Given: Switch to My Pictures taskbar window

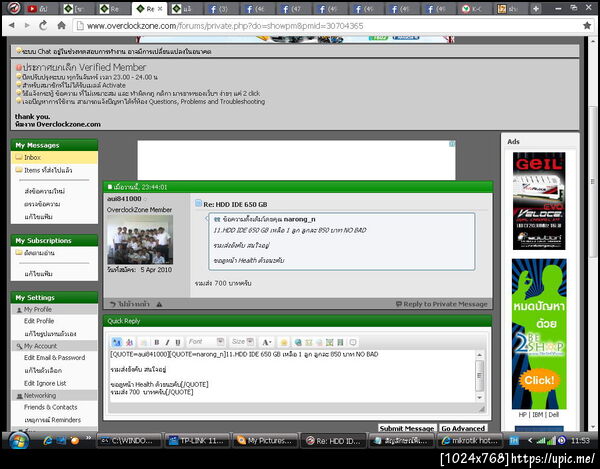Looking at the screenshot, I should click(265, 441).
